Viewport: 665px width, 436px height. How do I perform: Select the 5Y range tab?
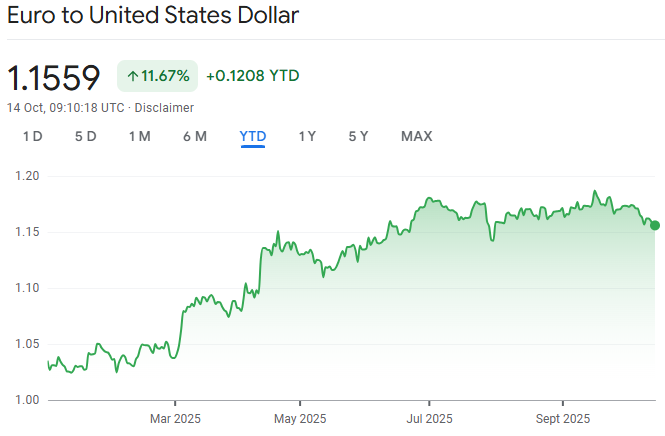358,136
